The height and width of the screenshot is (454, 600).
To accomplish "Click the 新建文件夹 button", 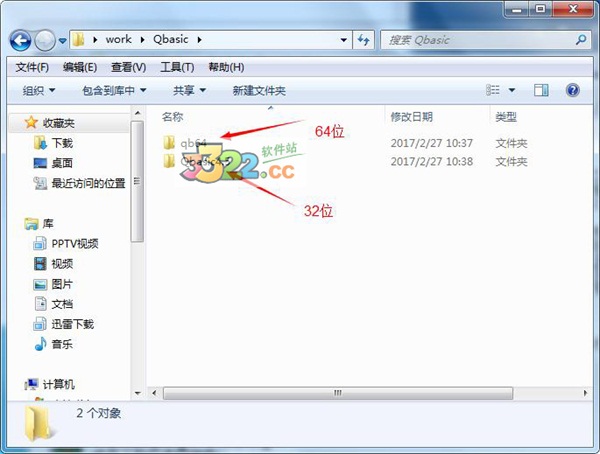I will point(259,91).
